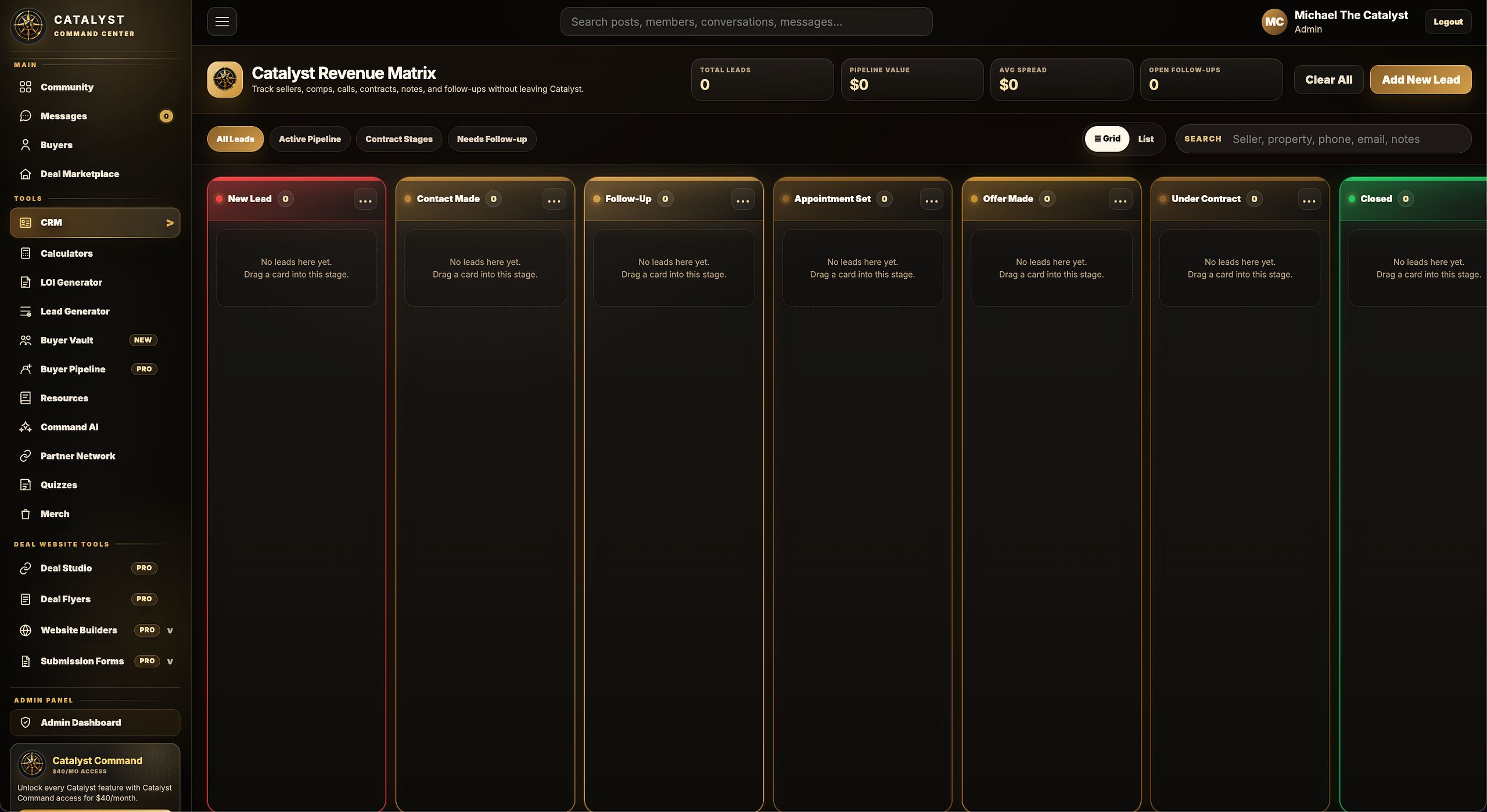This screenshot has height=812, width=1487.
Task: Toggle the sidebar with the hamburger button
Action: [222, 21]
